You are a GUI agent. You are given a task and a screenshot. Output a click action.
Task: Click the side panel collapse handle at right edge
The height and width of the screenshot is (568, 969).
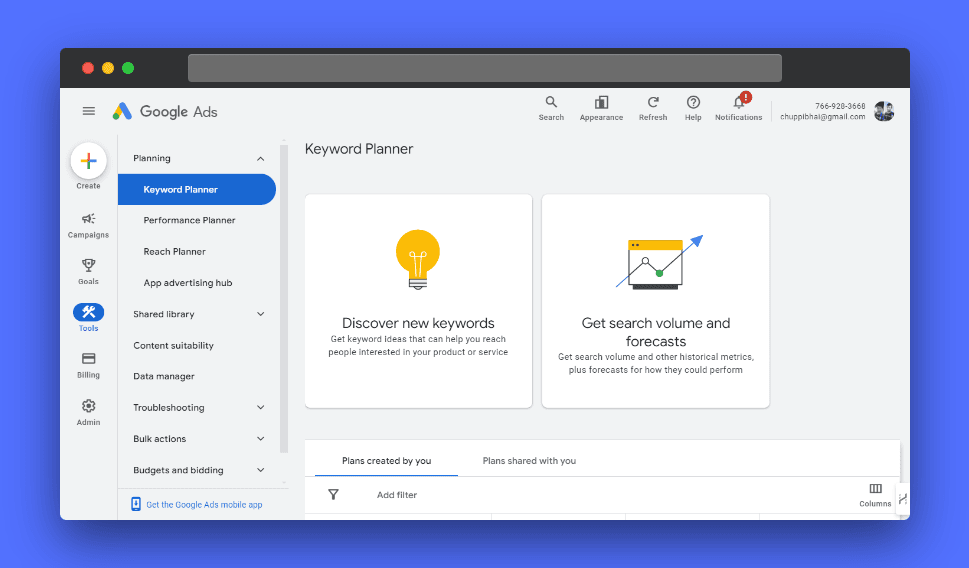tap(903, 498)
